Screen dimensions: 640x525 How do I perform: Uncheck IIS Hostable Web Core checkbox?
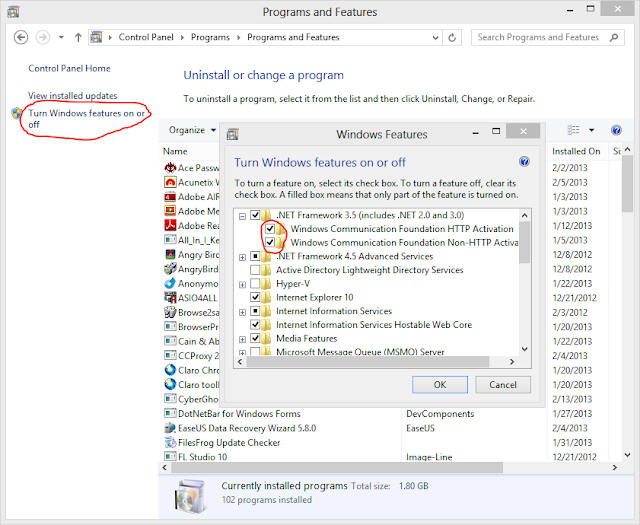[x=256, y=325]
